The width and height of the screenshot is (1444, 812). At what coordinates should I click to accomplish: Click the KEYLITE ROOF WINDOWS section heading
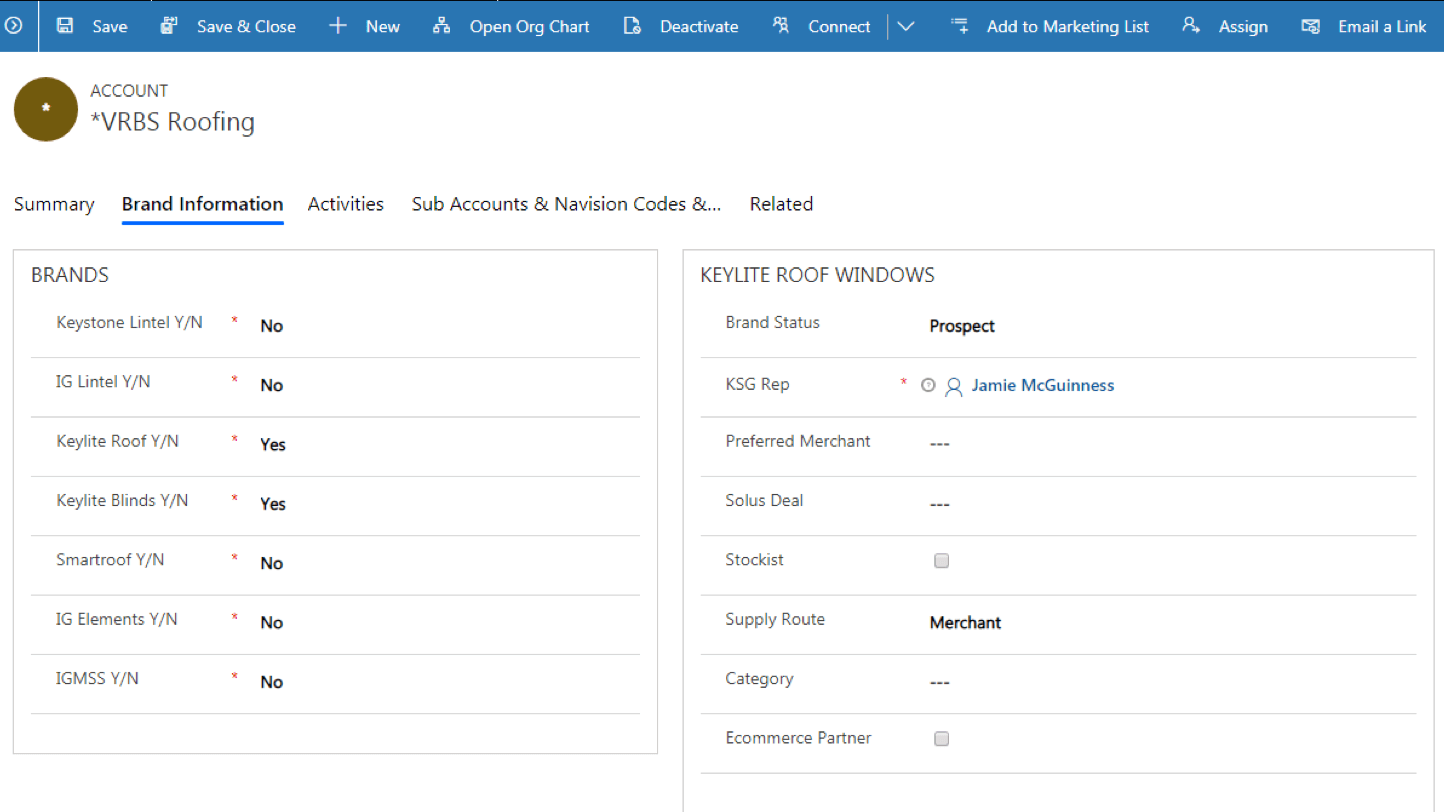[818, 275]
